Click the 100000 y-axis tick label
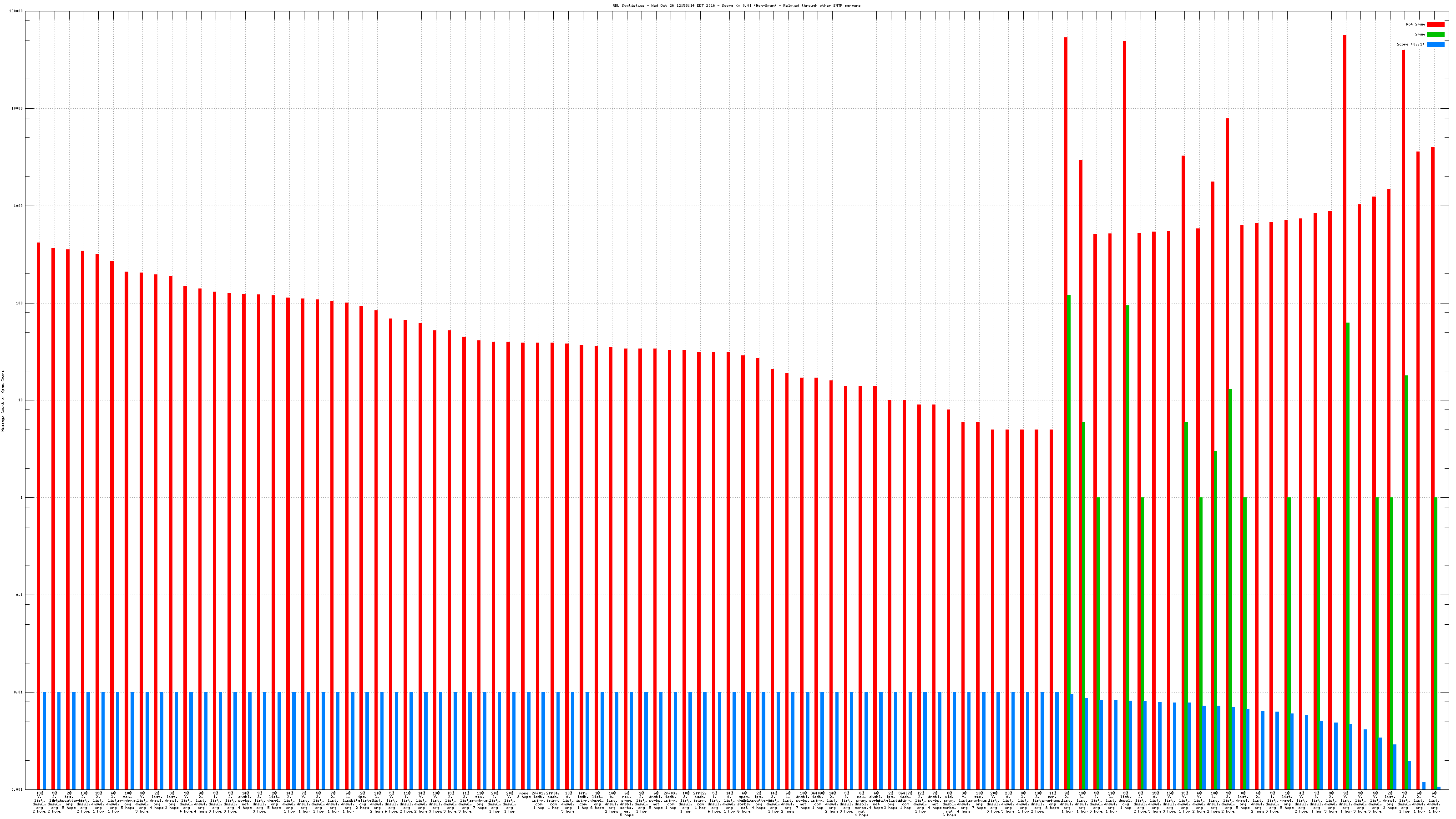The image size is (1456, 819). coord(16,11)
